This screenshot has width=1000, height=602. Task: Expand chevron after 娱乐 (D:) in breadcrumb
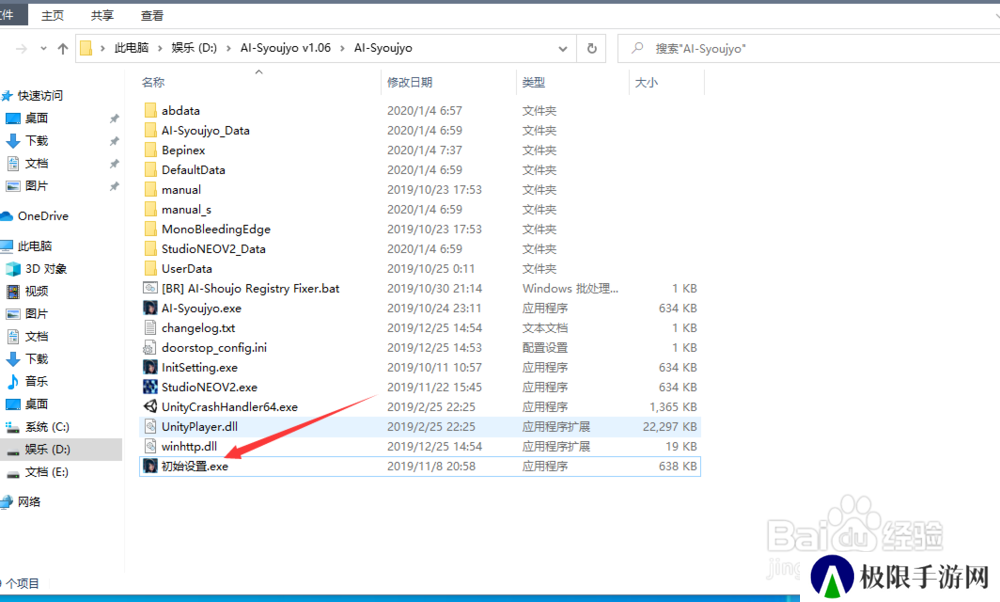click(x=228, y=48)
